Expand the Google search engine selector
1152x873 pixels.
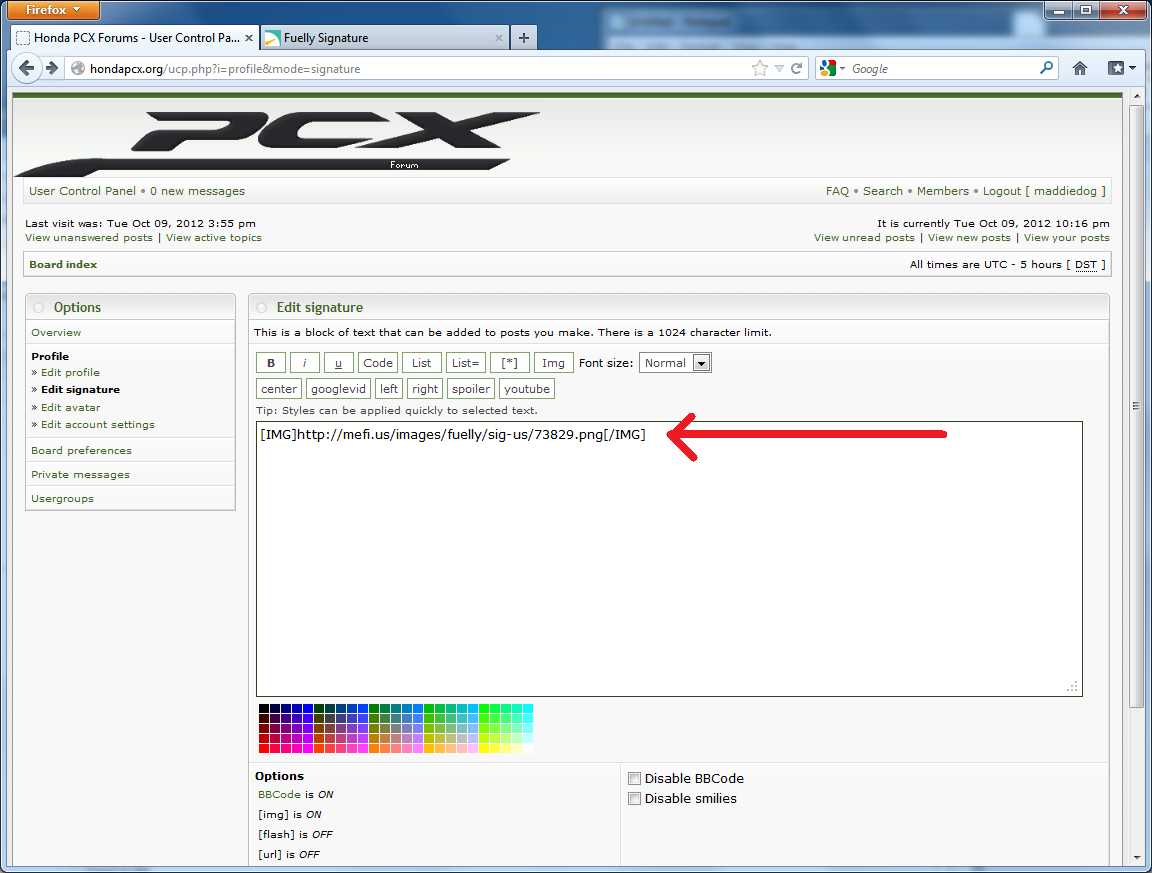coord(832,68)
